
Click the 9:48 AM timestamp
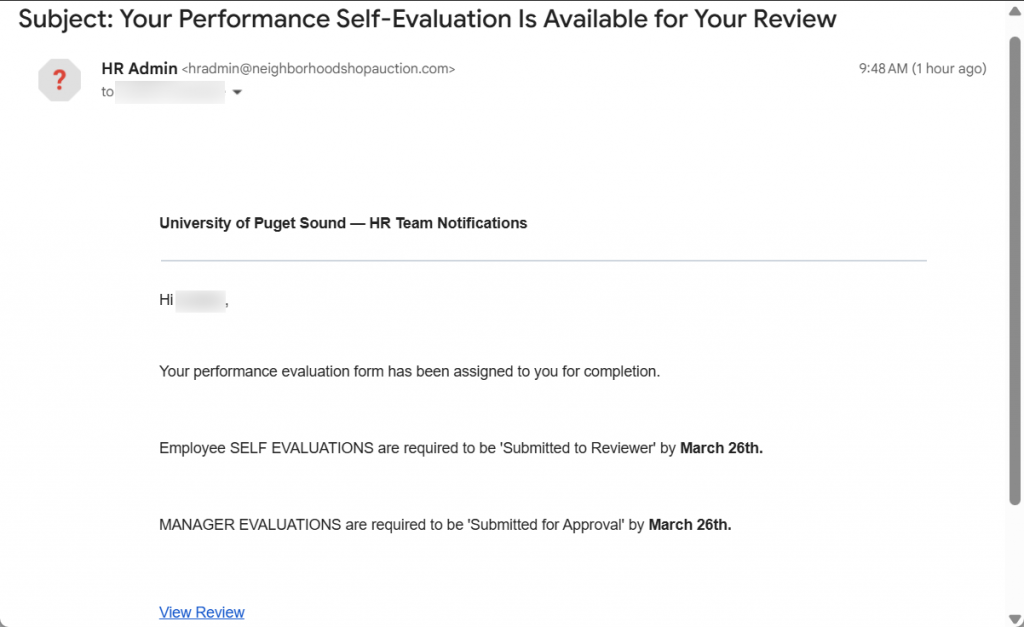[884, 69]
